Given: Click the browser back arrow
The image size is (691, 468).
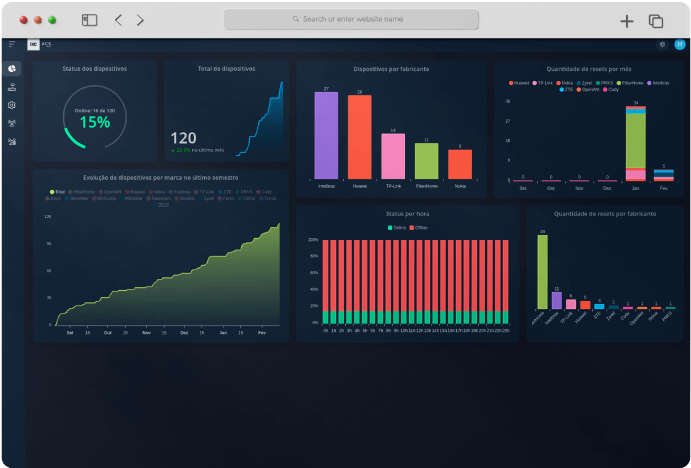Looking at the screenshot, I should click(x=118, y=20).
